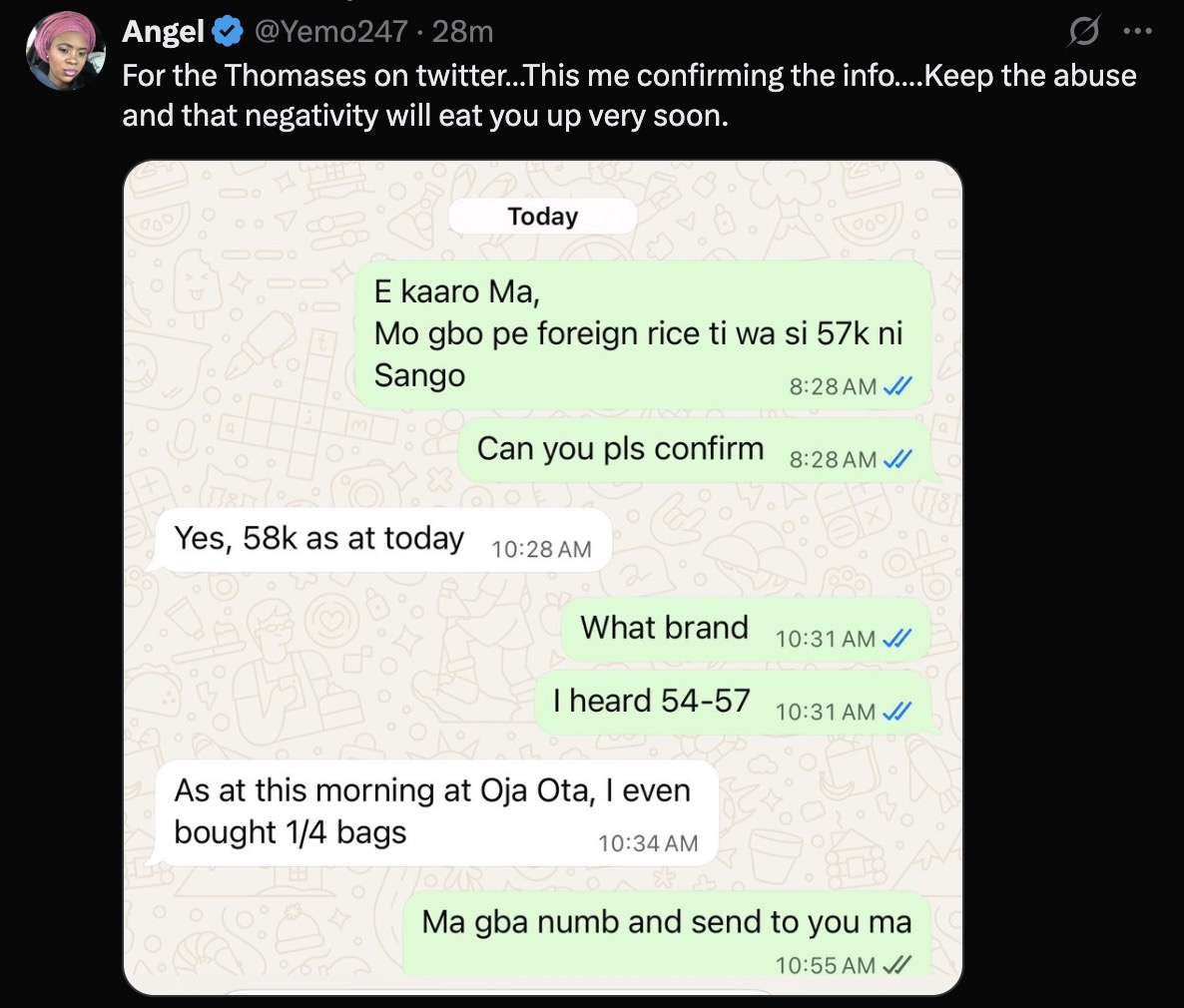Click Angel's profile picture avatar
The image size is (1184, 1008).
66,52
